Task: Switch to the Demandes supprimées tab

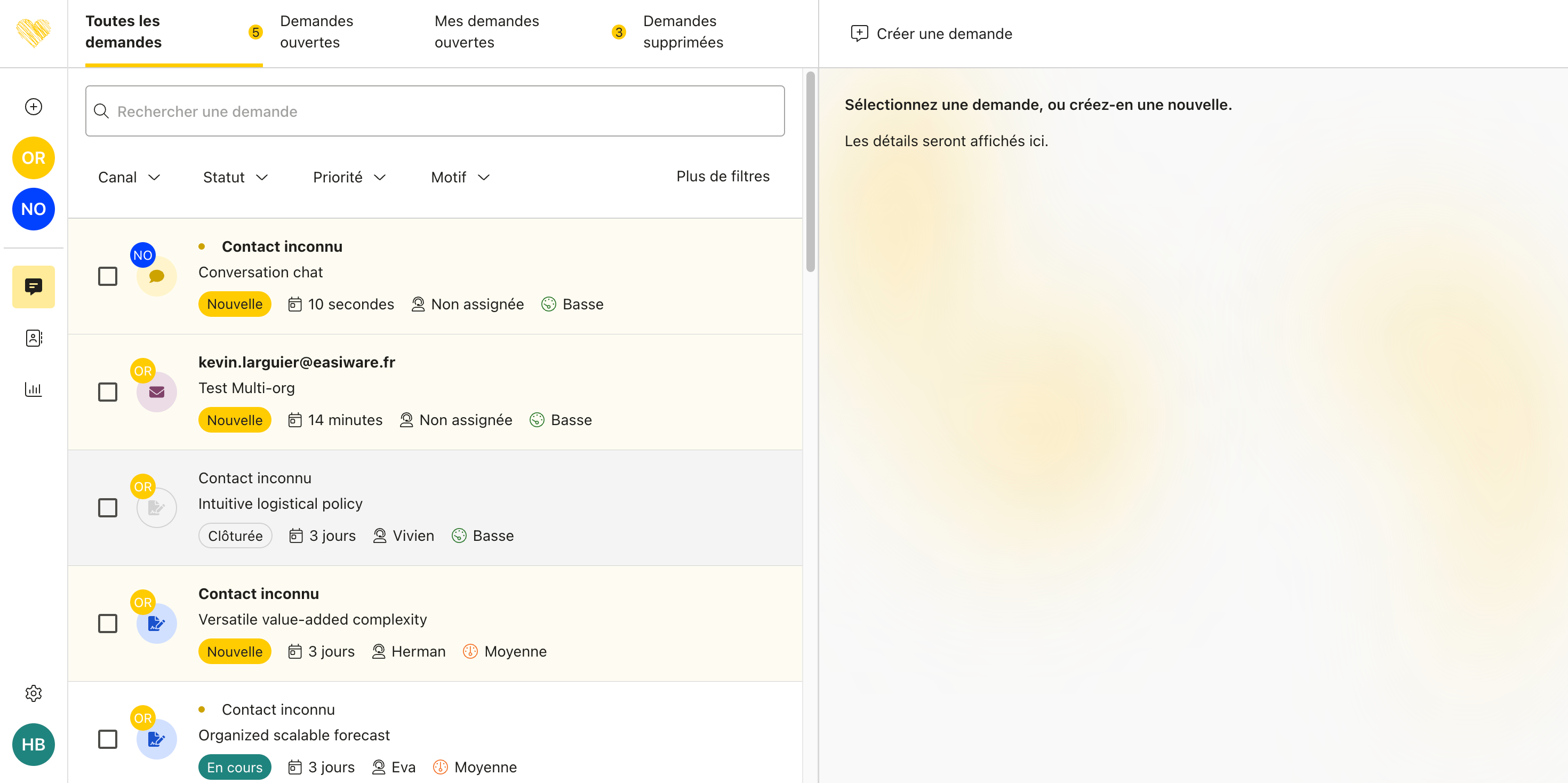Action: tap(682, 31)
